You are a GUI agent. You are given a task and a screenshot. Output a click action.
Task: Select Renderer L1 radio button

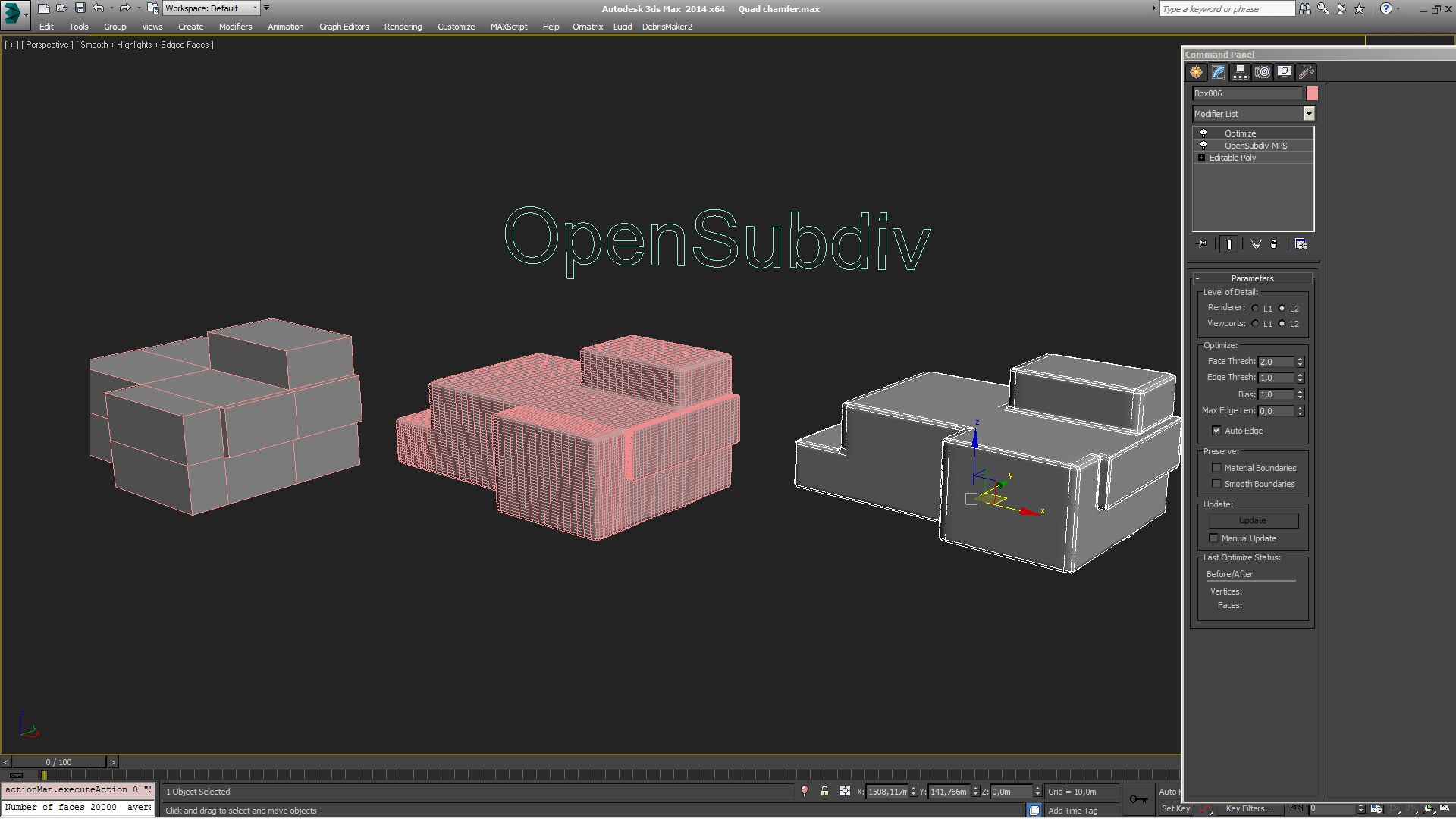point(1256,309)
